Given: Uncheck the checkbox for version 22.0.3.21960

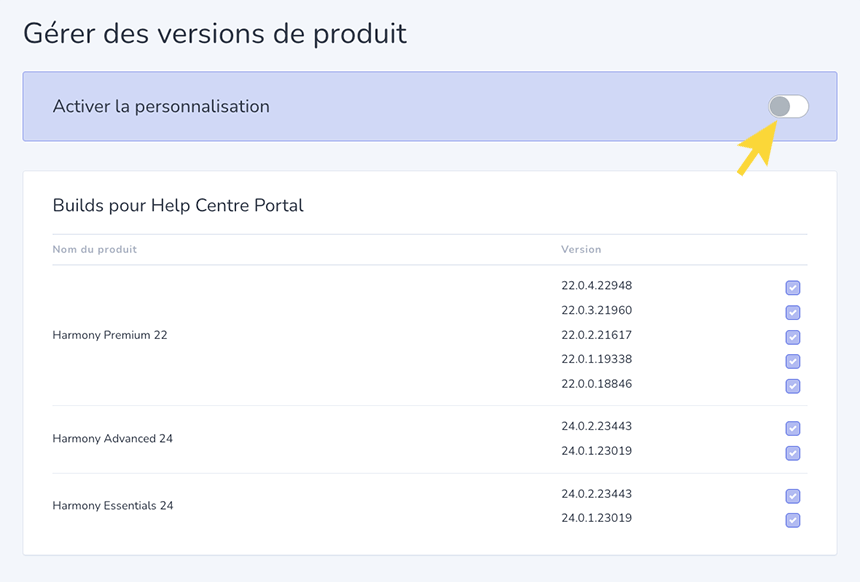Looking at the screenshot, I should 793,312.
